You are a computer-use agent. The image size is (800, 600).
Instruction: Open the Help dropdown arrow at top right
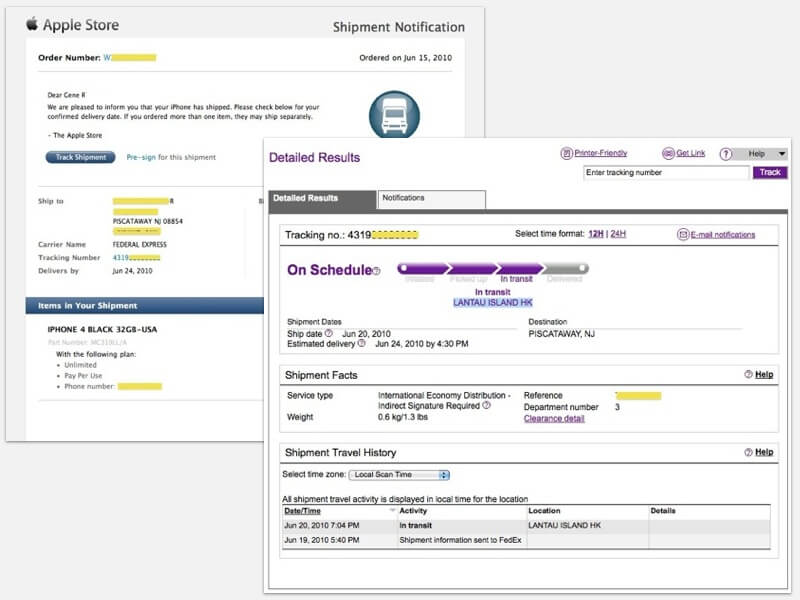782,154
